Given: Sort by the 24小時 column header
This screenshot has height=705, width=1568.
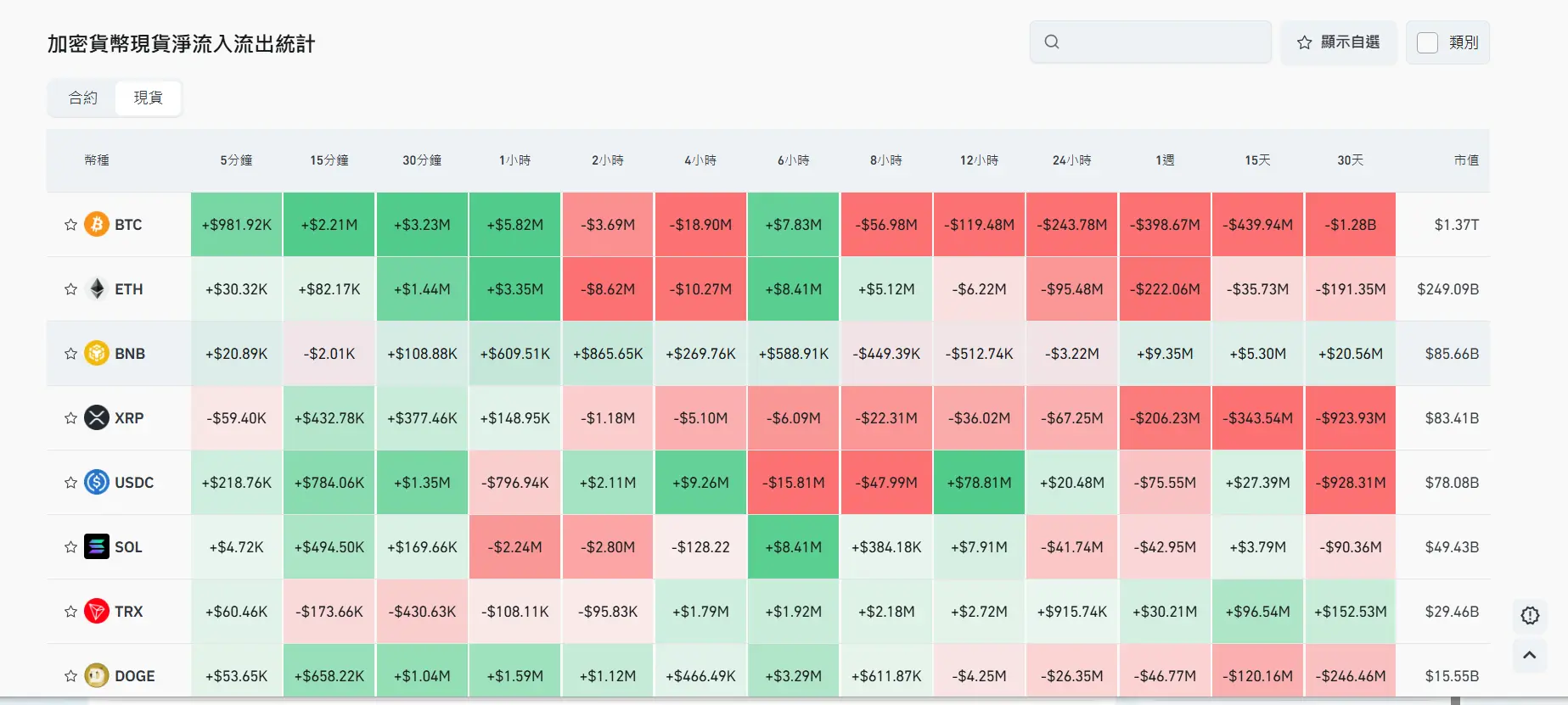Looking at the screenshot, I should click(x=1072, y=160).
